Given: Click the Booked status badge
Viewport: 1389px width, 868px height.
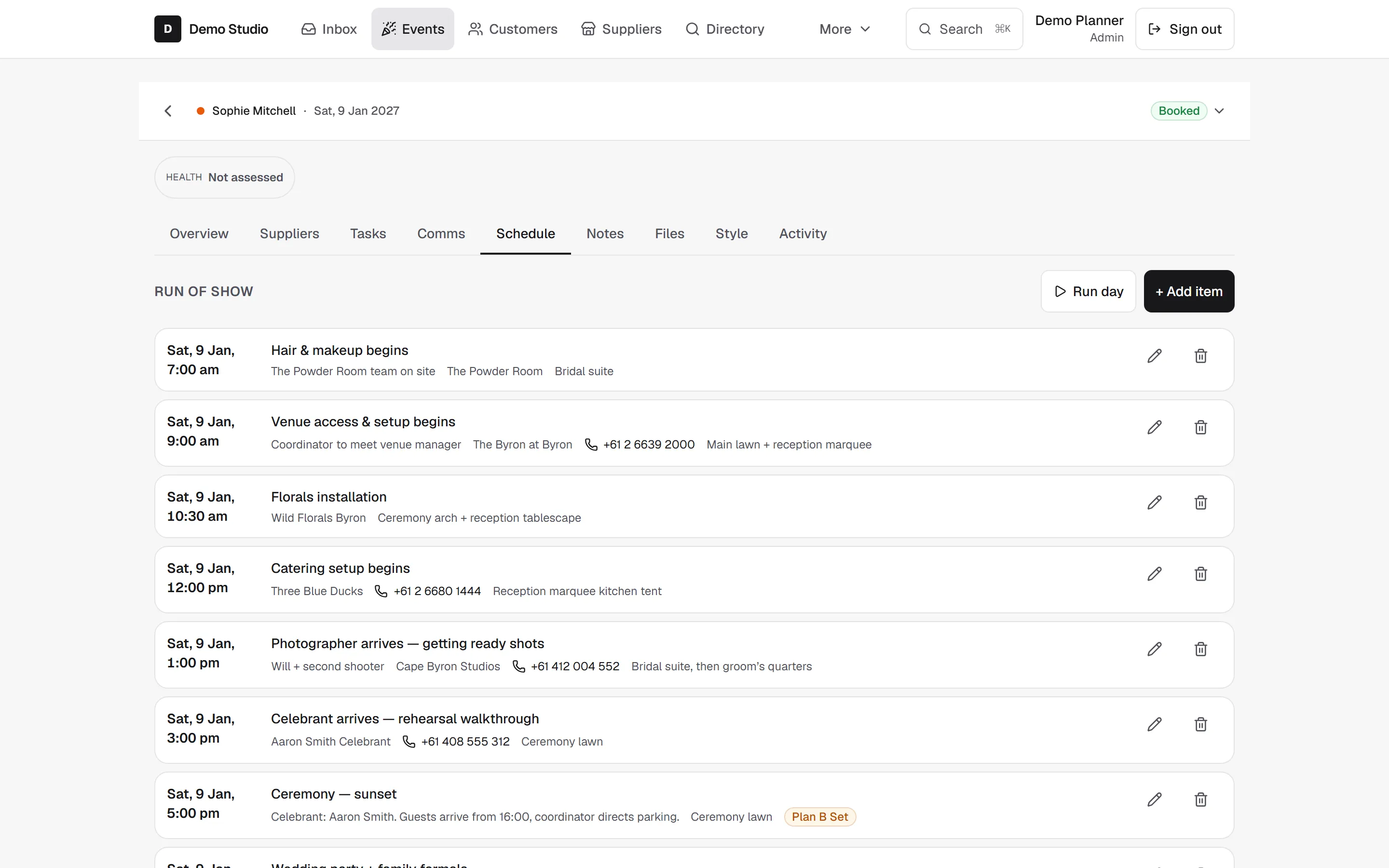Looking at the screenshot, I should 1179,111.
